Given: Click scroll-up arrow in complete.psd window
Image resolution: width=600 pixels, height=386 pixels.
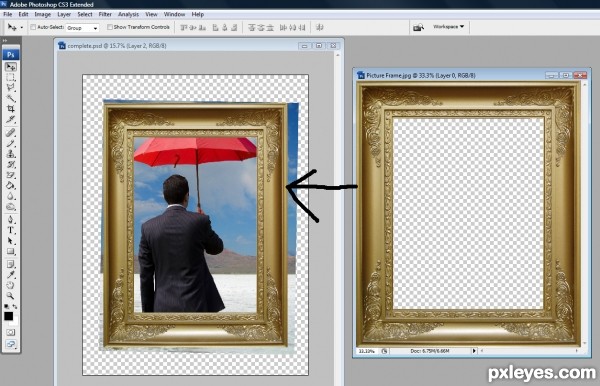Looking at the screenshot, I should click(338, 55).
